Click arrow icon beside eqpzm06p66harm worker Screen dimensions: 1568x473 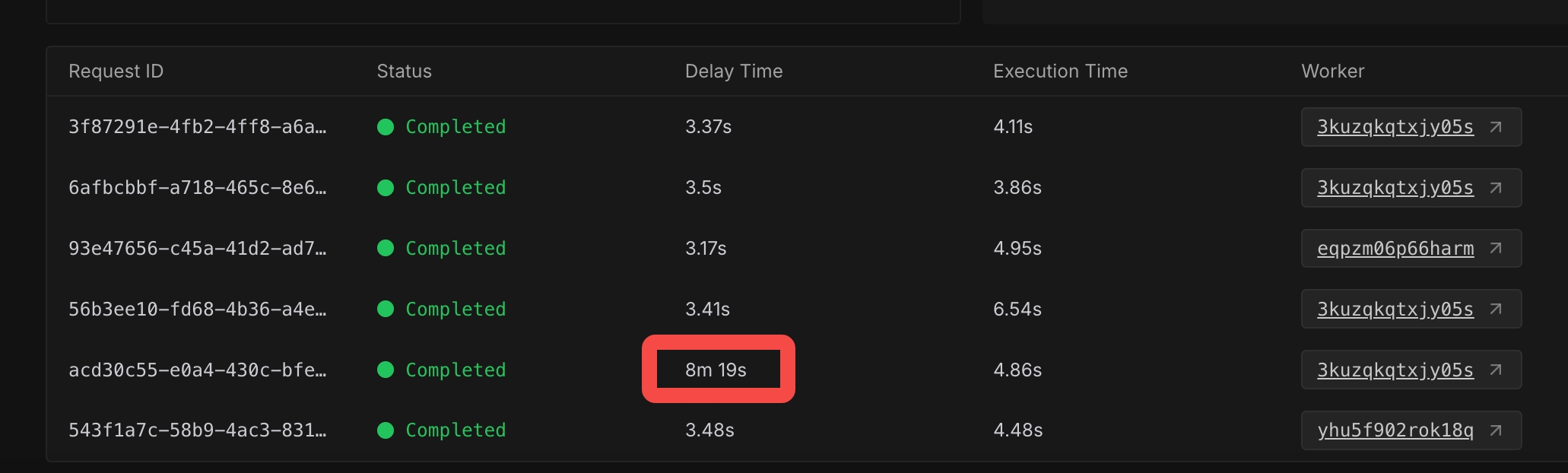tap(1496, 249)
